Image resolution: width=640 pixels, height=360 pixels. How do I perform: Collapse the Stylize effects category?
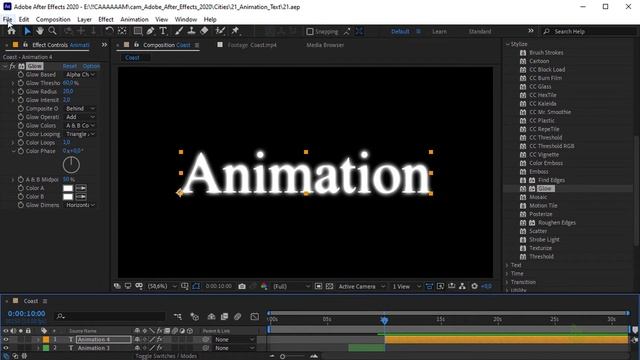tap(508, 44)
